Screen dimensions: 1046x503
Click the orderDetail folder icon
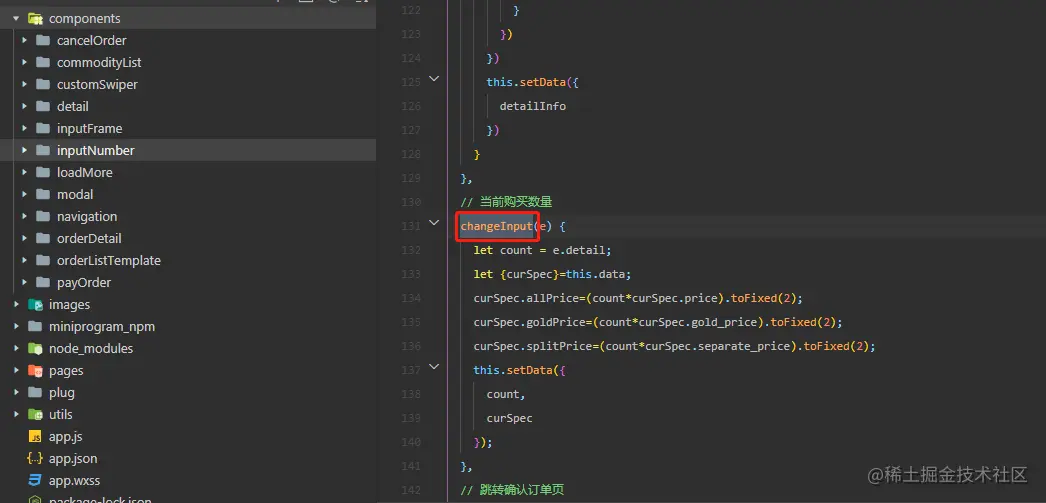[x=43, y=239]
